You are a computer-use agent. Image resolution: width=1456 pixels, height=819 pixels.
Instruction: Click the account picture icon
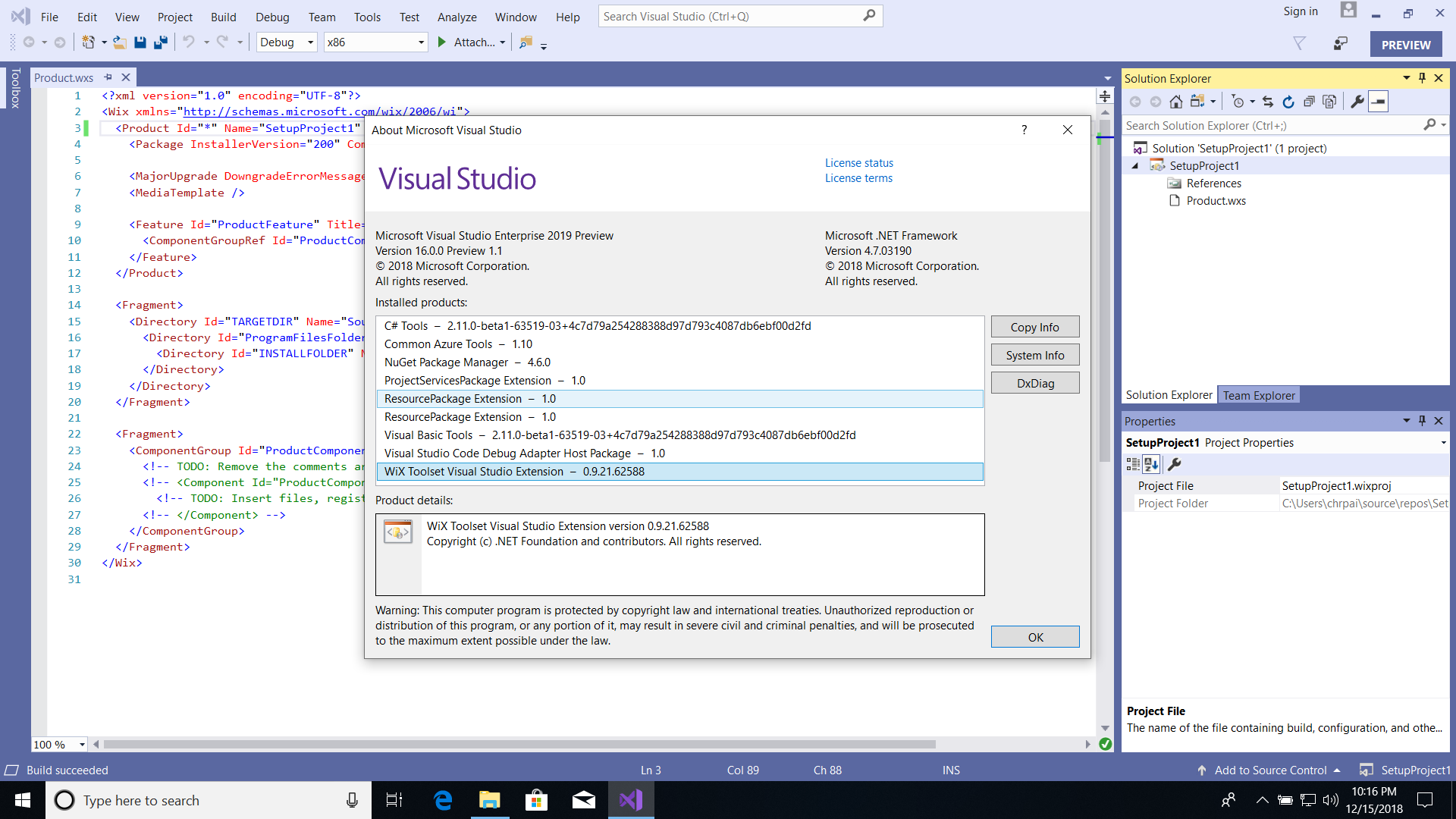click(1348, 11)
